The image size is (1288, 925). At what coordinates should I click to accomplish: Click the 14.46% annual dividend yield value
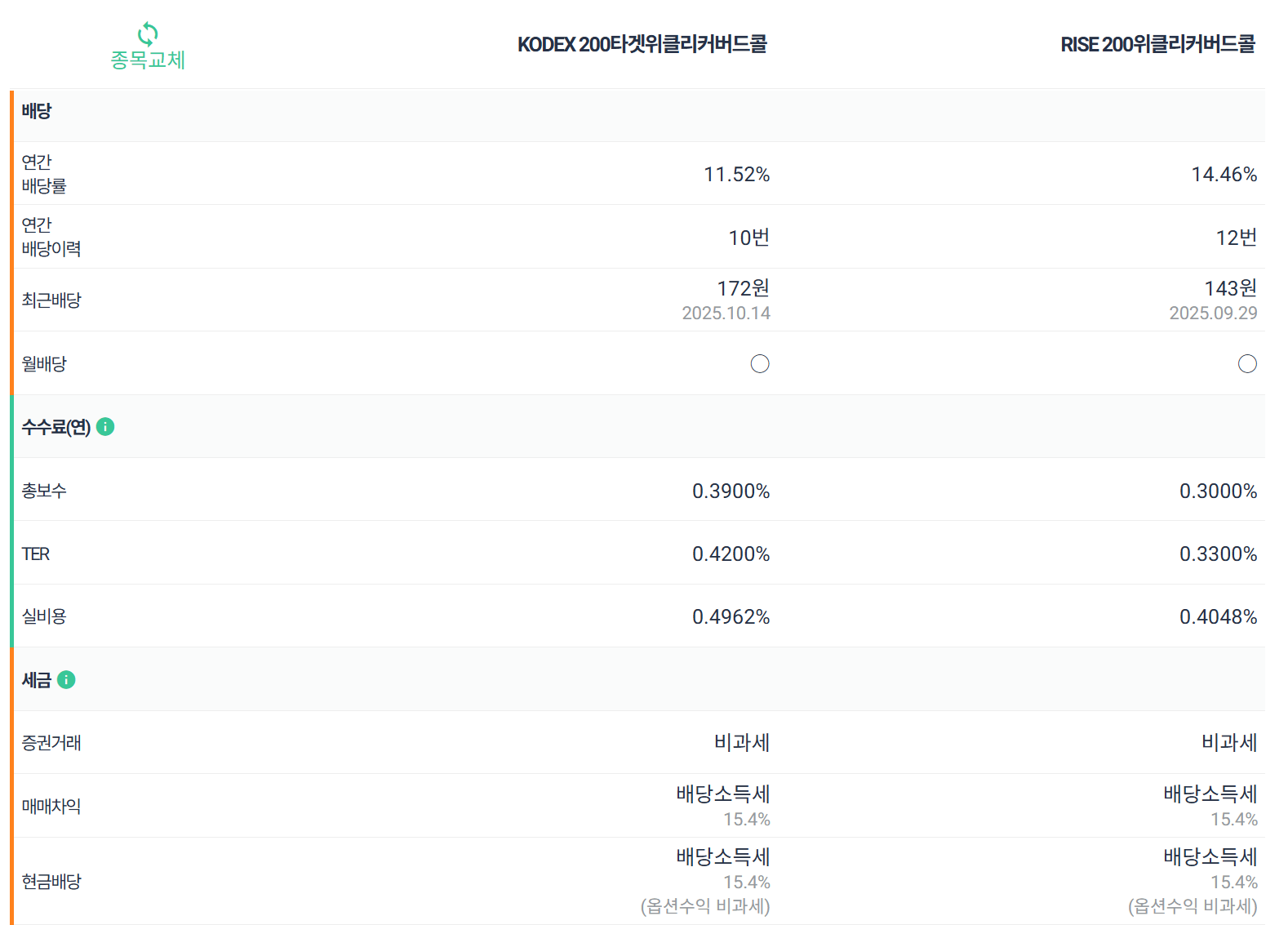[1224, 174]
